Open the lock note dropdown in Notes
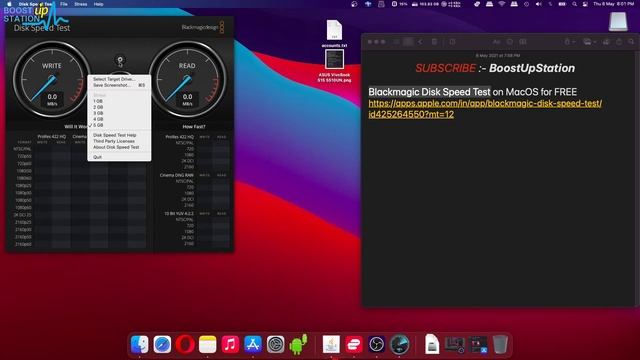 569,42
